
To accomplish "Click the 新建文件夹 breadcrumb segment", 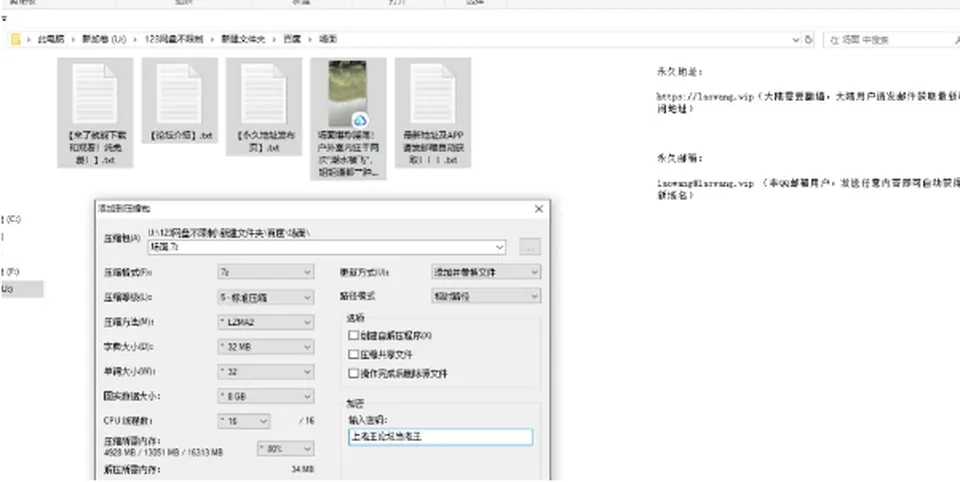I will 244,39.
